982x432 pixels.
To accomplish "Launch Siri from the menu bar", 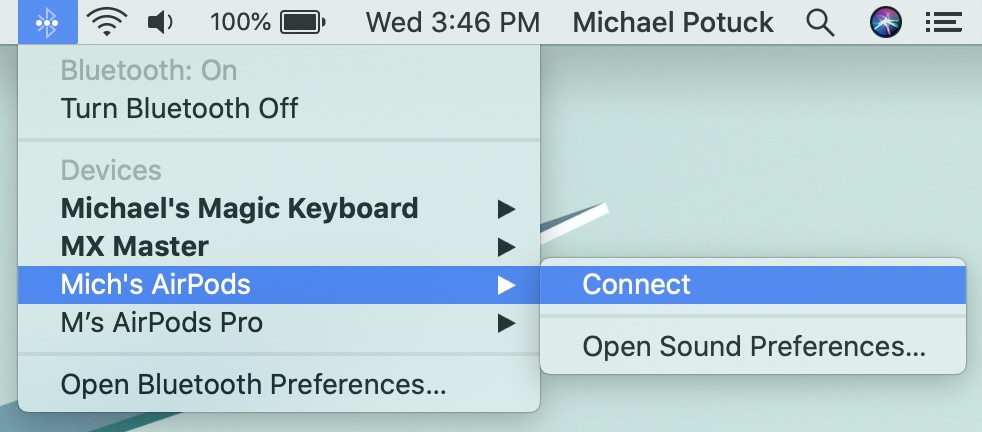I will [x=886, y=21].
